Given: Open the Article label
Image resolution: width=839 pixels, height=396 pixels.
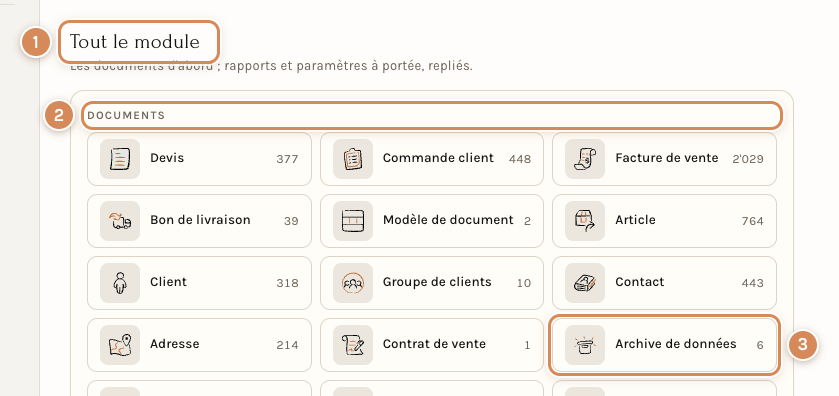Looking at the screenshot, I should pyautogui.click(x=635, y=220).
